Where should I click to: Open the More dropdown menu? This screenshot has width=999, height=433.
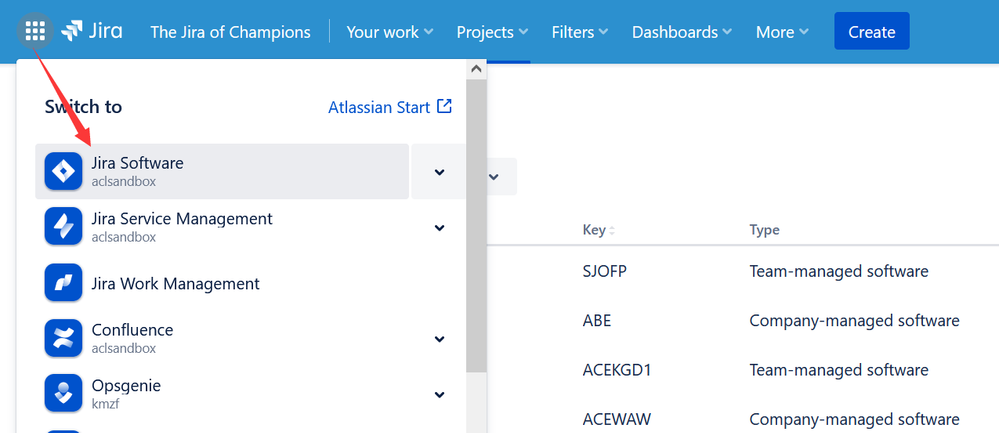click(782, 32)
